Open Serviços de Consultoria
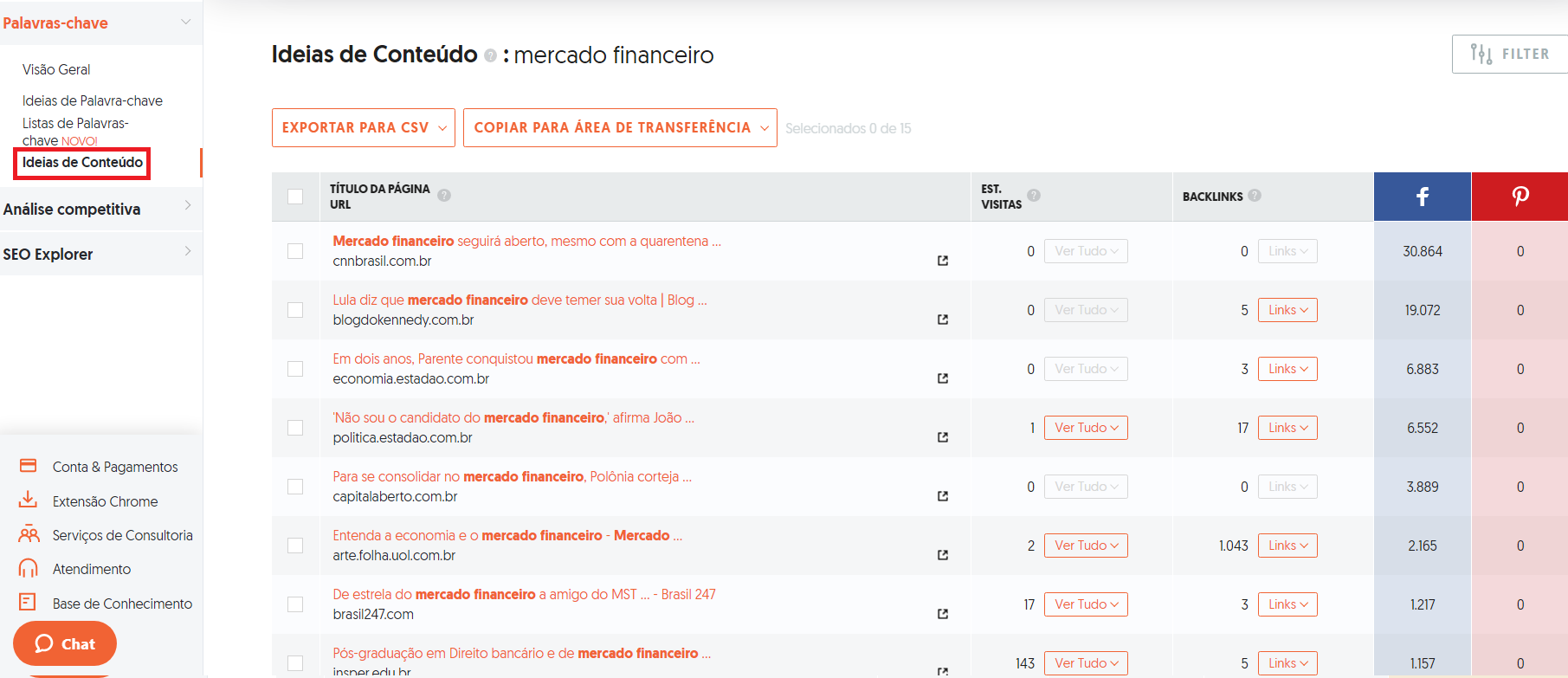Image resolution: width=1568 pixels, height=678 pixels. click(106, 535)
